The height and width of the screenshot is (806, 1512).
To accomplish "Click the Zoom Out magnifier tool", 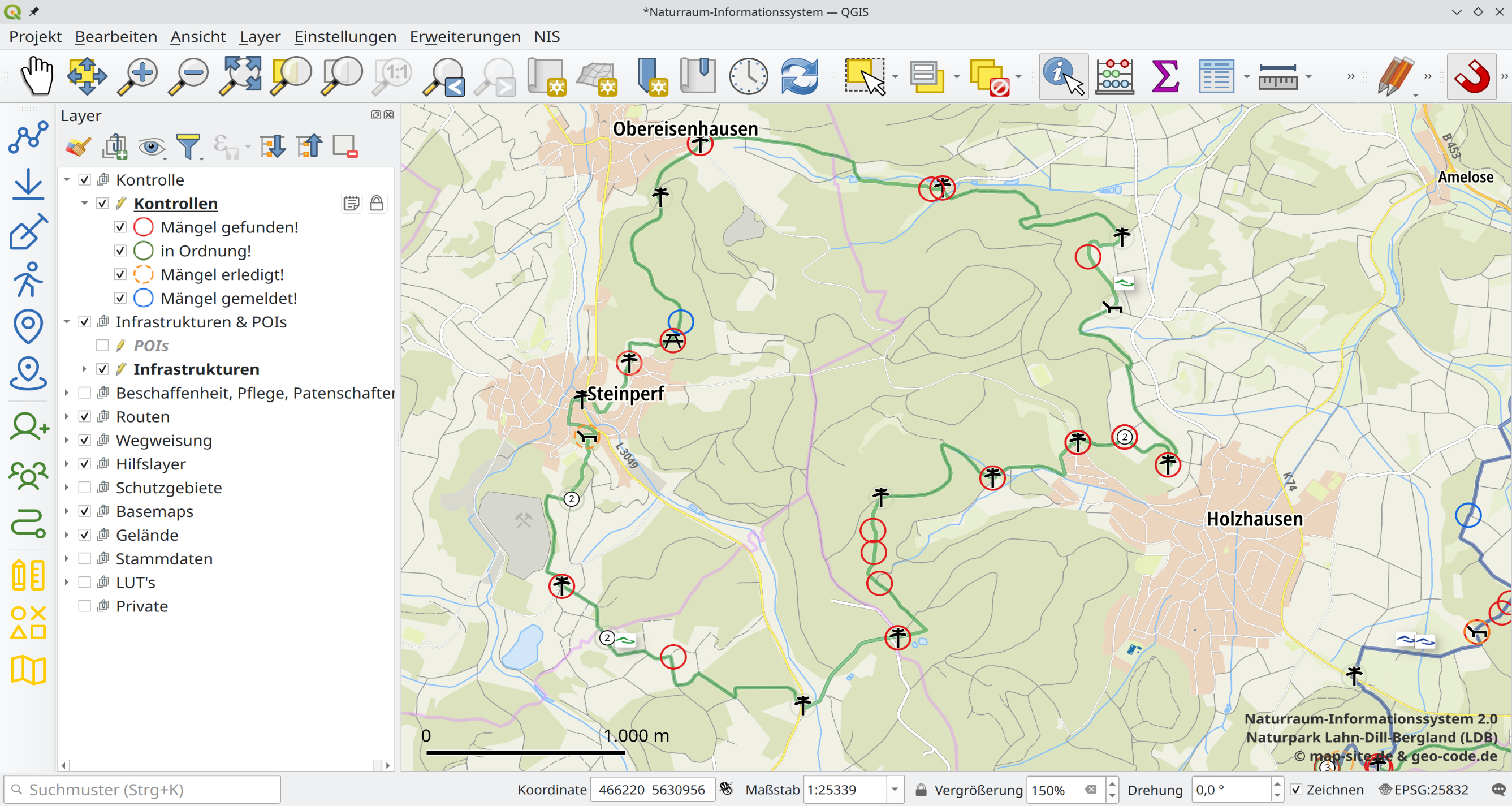I will coord(188,76).
